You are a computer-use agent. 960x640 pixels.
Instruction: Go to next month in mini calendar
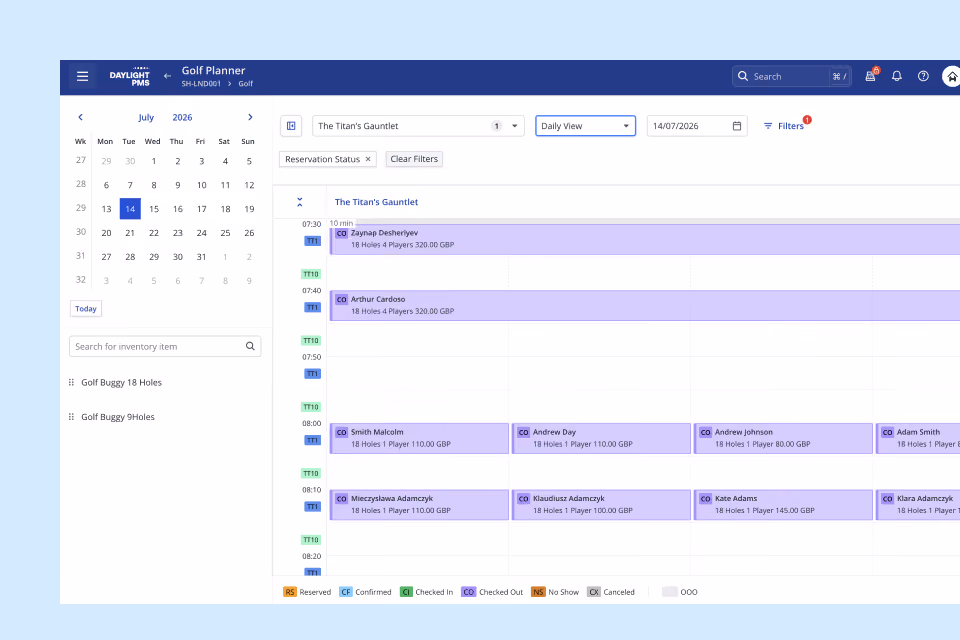click(x=250, y=117)
